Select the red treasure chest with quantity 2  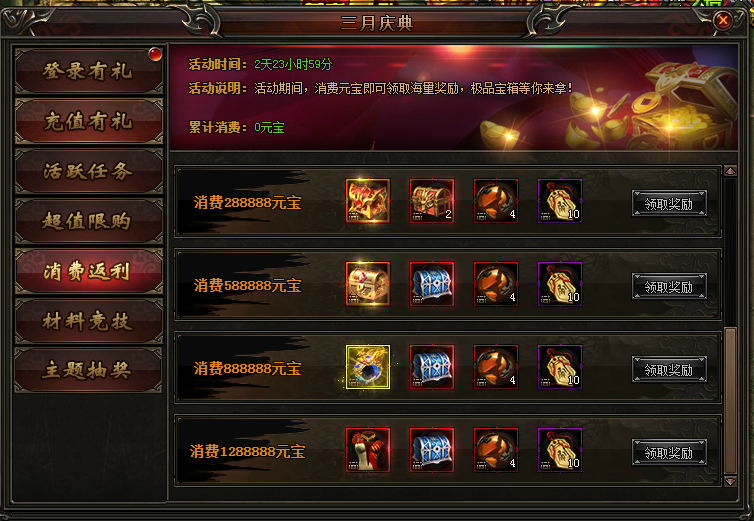[x=432, y=201]
